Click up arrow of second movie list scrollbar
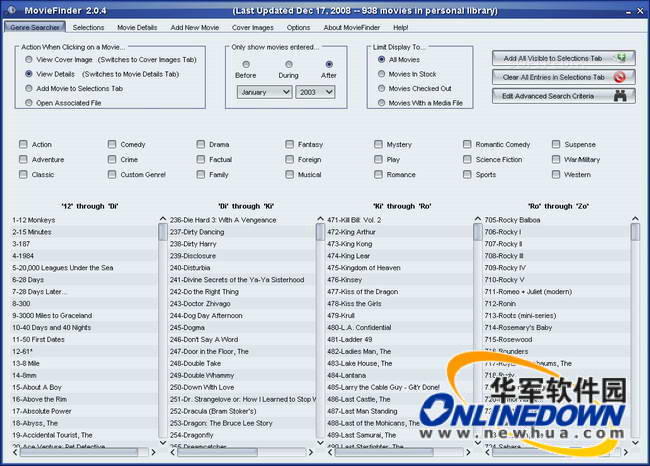 click(320, 218)
